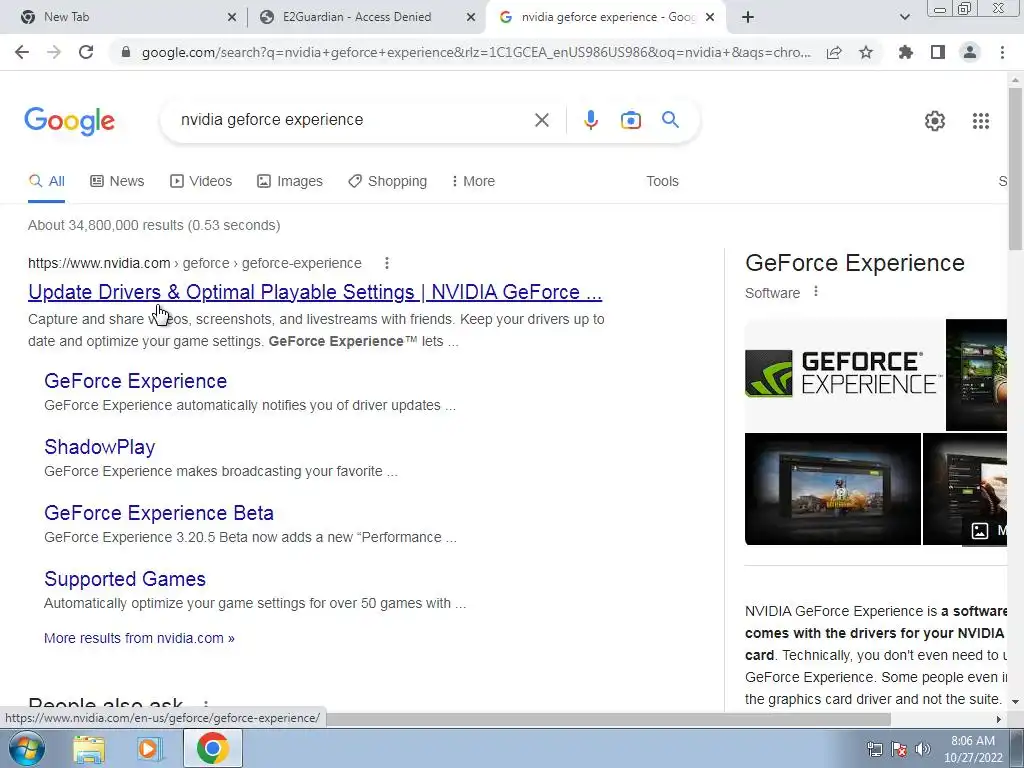Reload the page with the refresh icon
The width and height of the screenshot is (1024, 768).
point(86,52)
